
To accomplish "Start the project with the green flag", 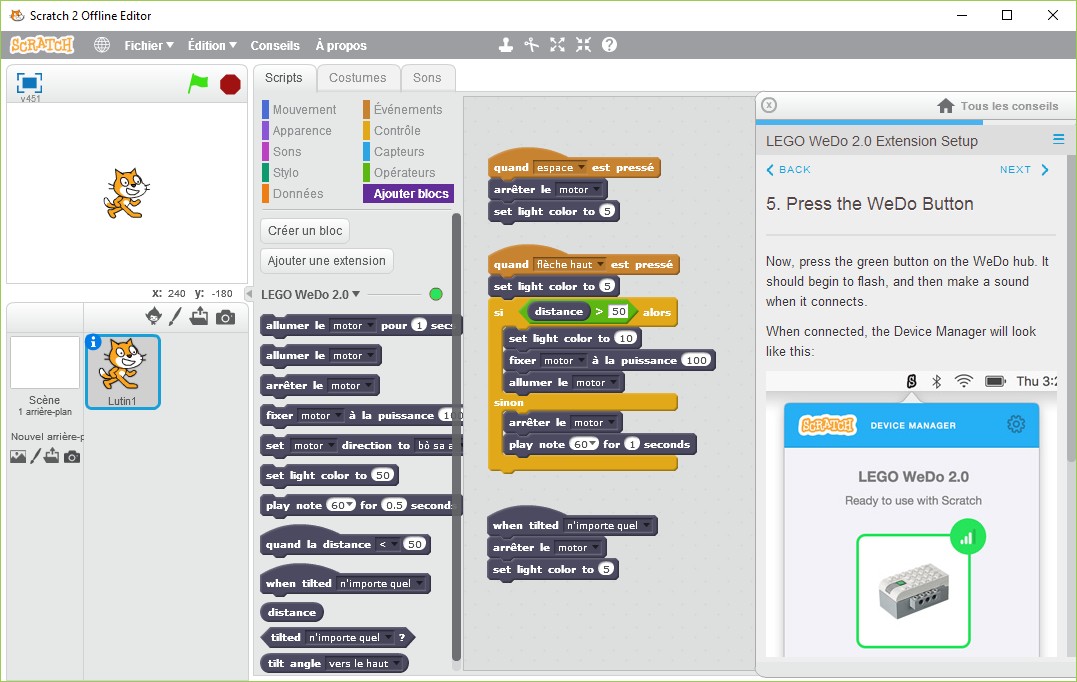I will tap(198, 84).
